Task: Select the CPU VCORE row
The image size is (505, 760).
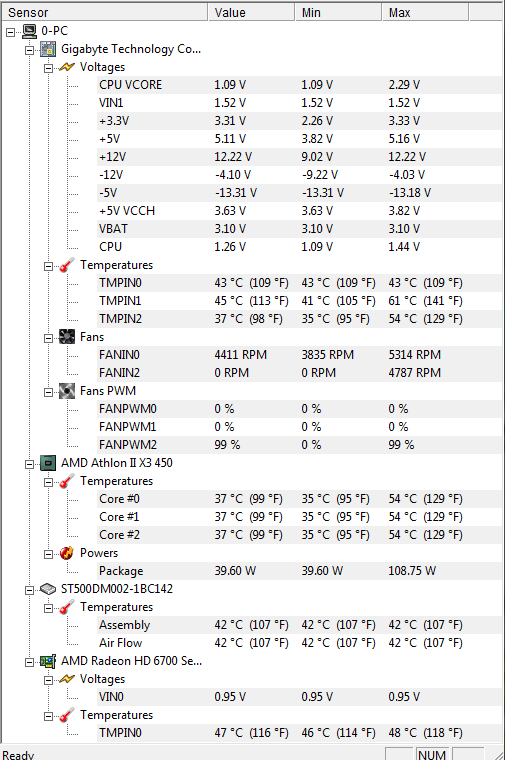Action: point(300,85)
